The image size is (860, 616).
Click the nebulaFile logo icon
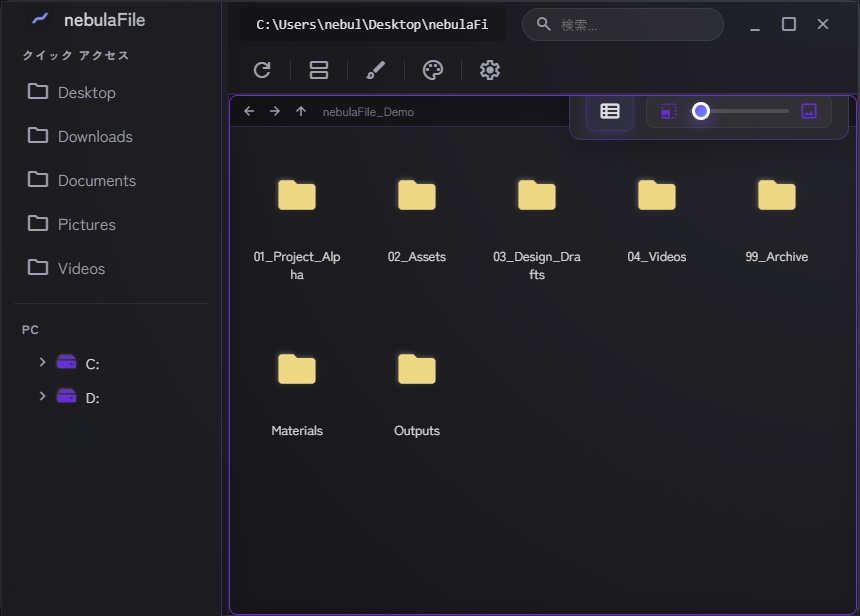(40, 19)
